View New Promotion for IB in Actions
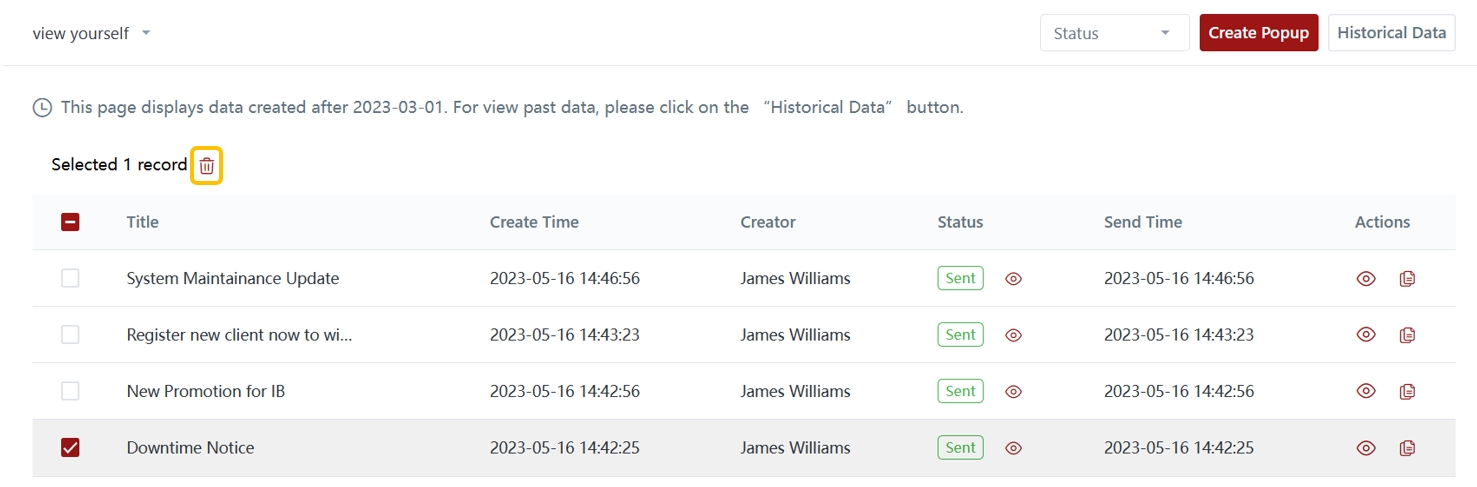 [1366, 391]
